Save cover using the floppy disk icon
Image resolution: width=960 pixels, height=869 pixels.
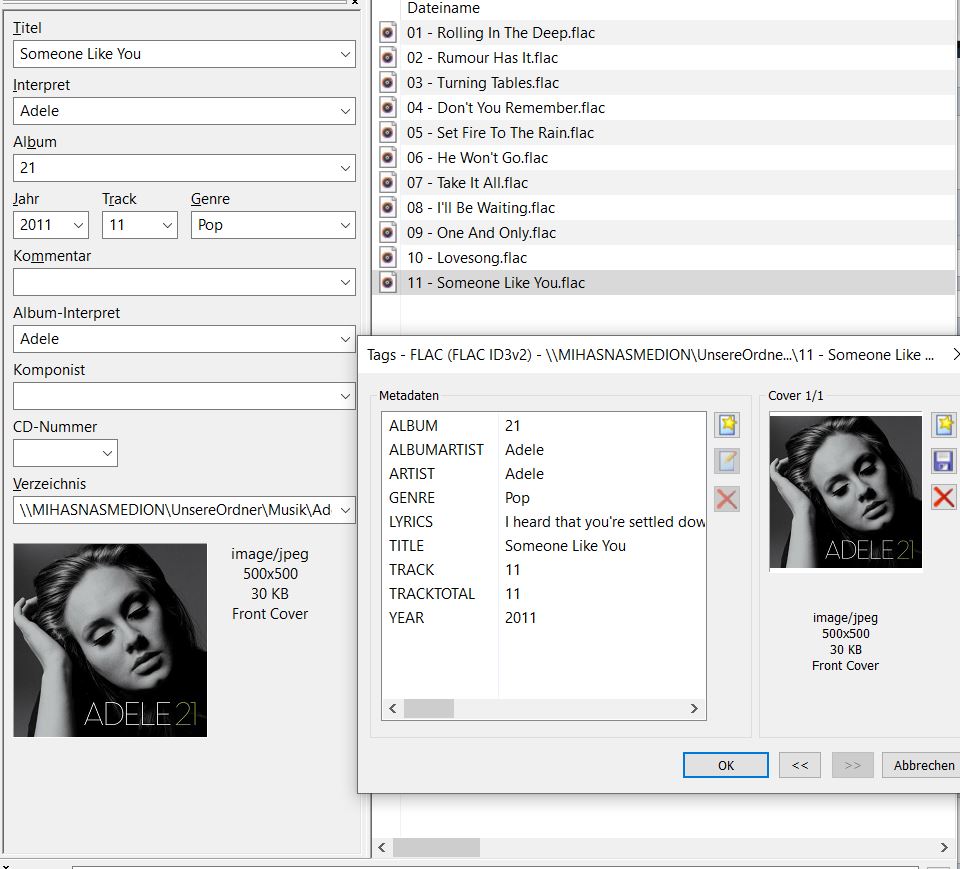tap(943, 461)
